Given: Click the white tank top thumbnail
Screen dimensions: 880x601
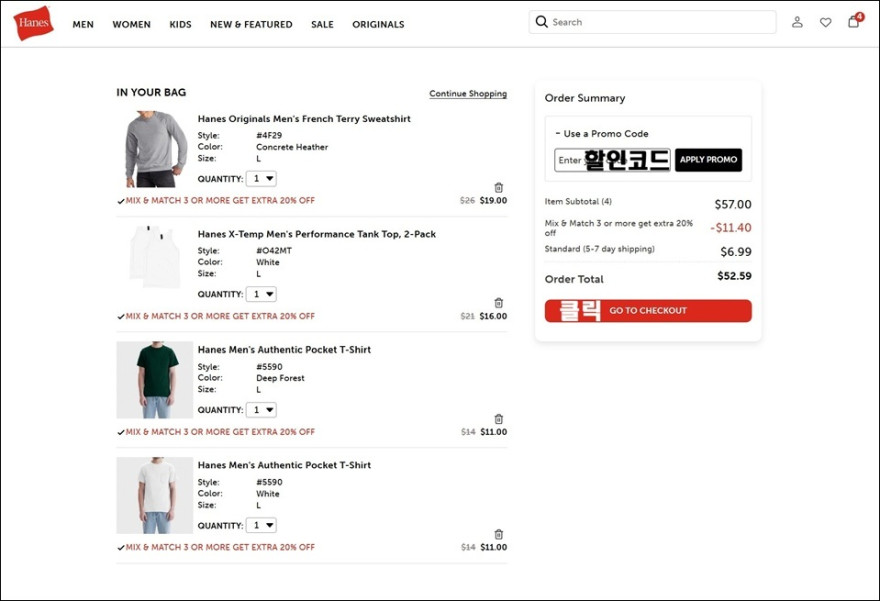Looking at the screenshot, I should 155,256.
